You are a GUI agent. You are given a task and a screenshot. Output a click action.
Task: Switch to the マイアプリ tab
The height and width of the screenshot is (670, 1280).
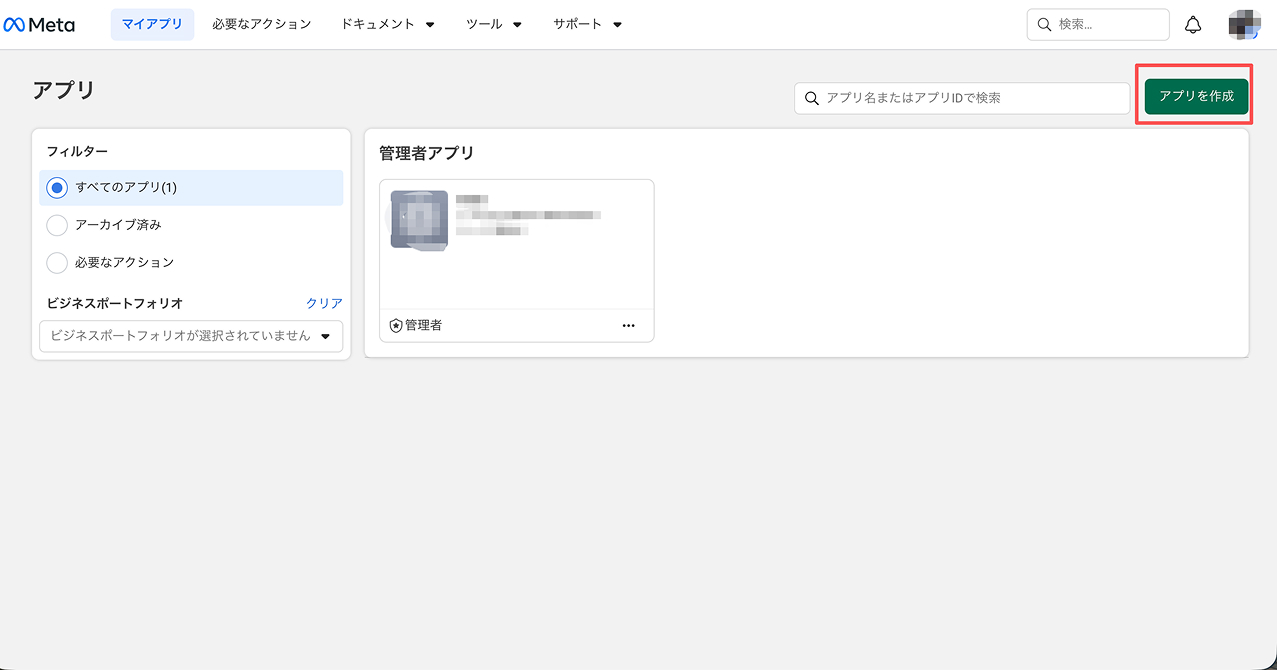click(152, 24)
